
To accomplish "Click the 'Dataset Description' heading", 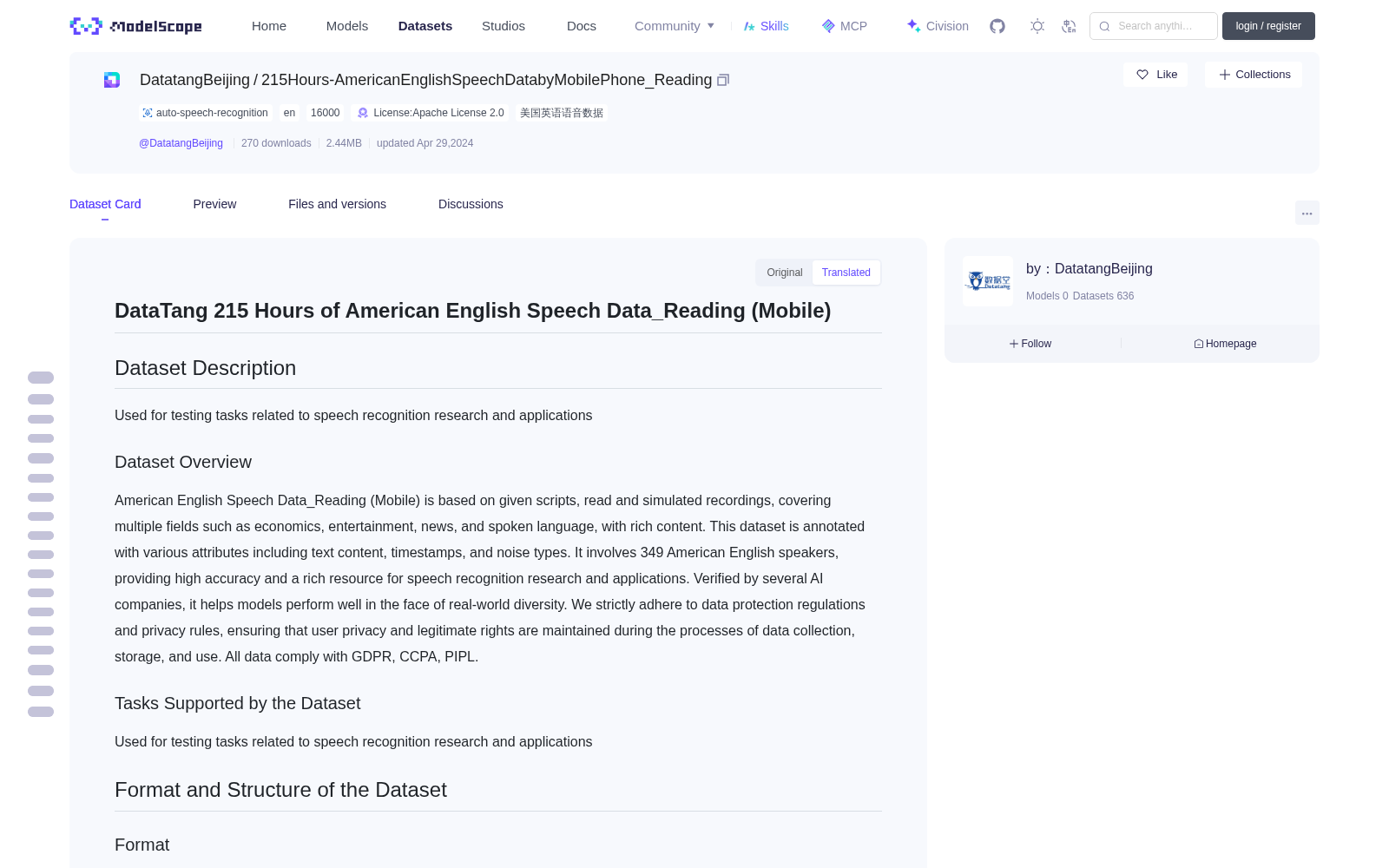I will tap(205, 368).
